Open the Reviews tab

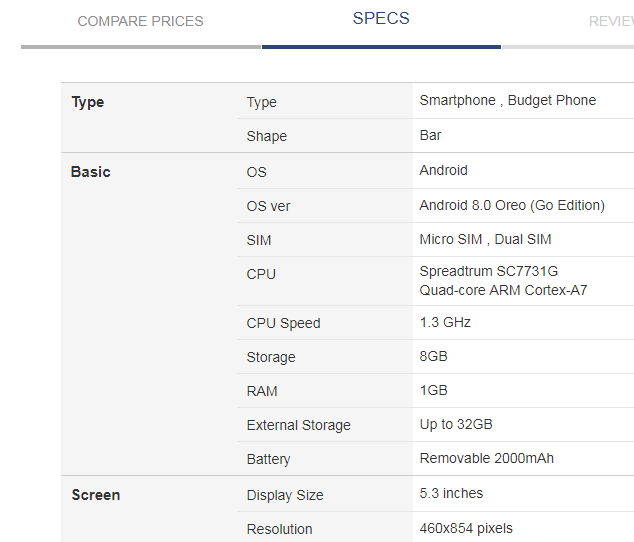611,21
